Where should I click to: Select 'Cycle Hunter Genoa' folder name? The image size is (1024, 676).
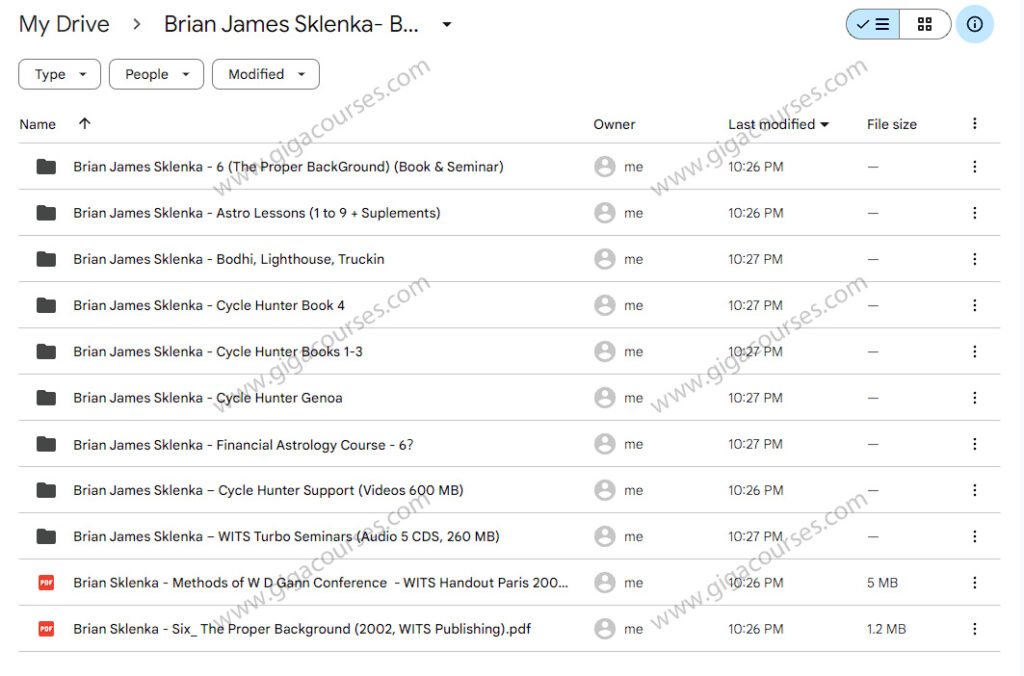pyautogui.click(x=208, y=398)
